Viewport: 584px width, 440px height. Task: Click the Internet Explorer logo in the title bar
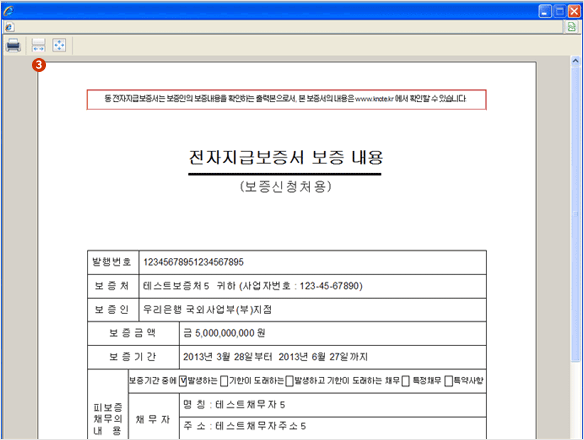click(8, 11)
